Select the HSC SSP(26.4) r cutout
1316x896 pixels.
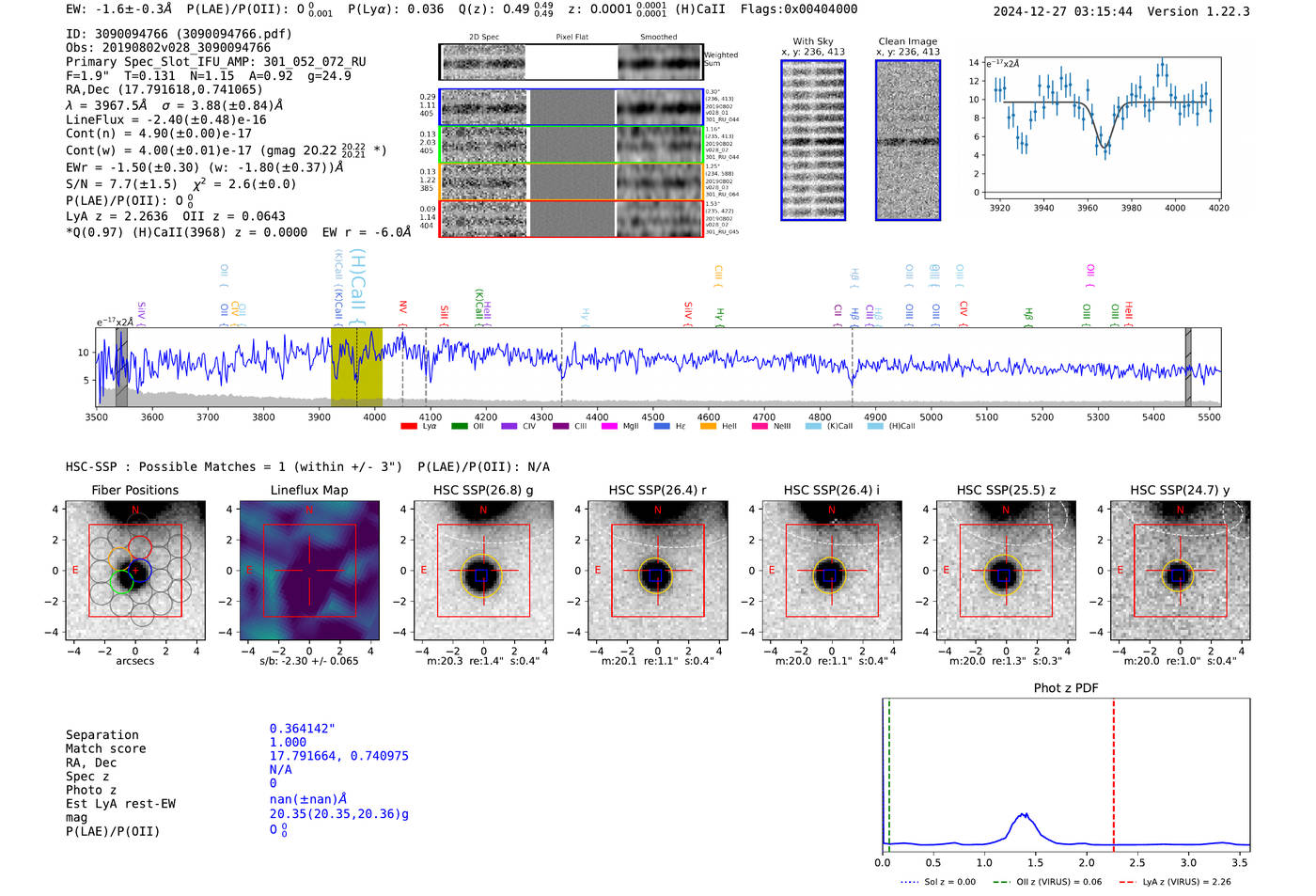pos(658,571)
